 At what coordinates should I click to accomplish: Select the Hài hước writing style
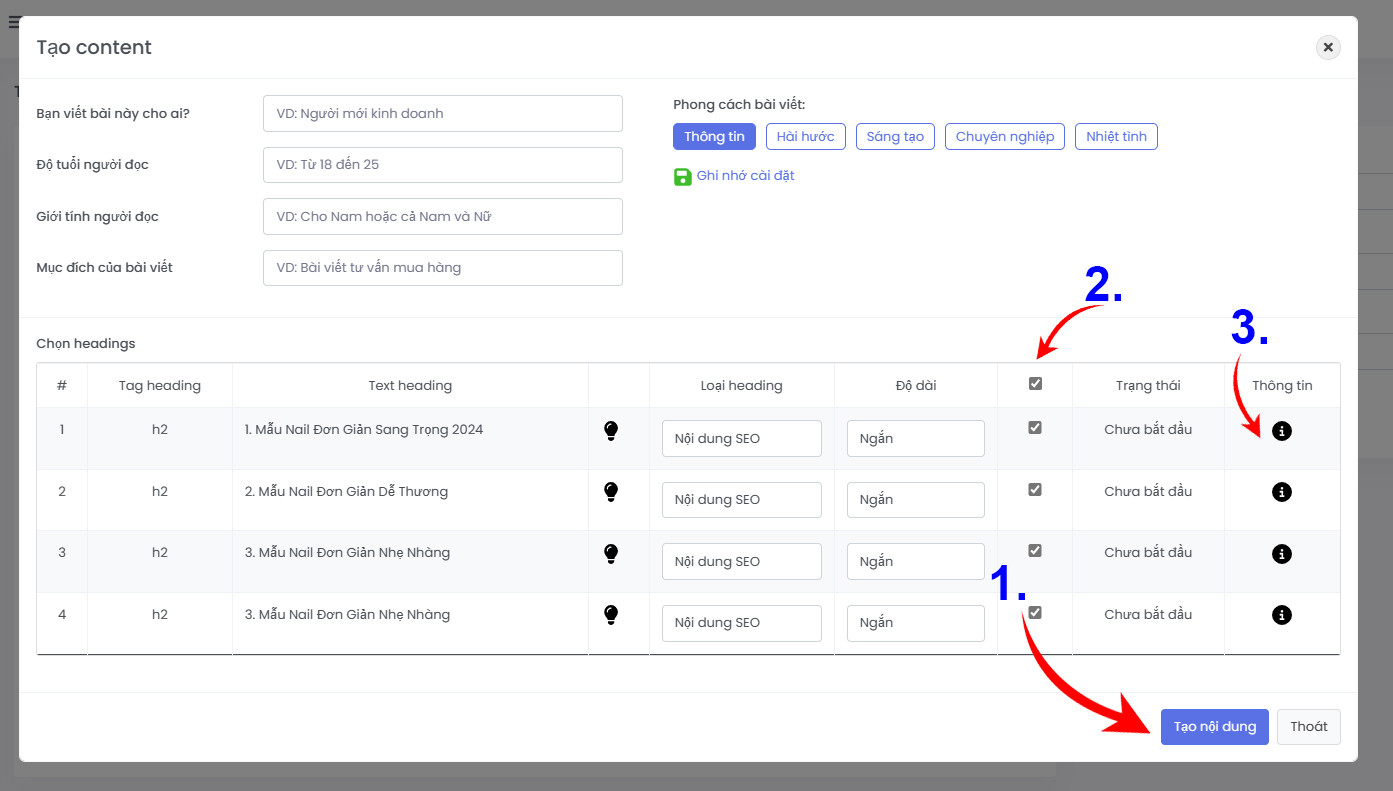pos(806,137)
